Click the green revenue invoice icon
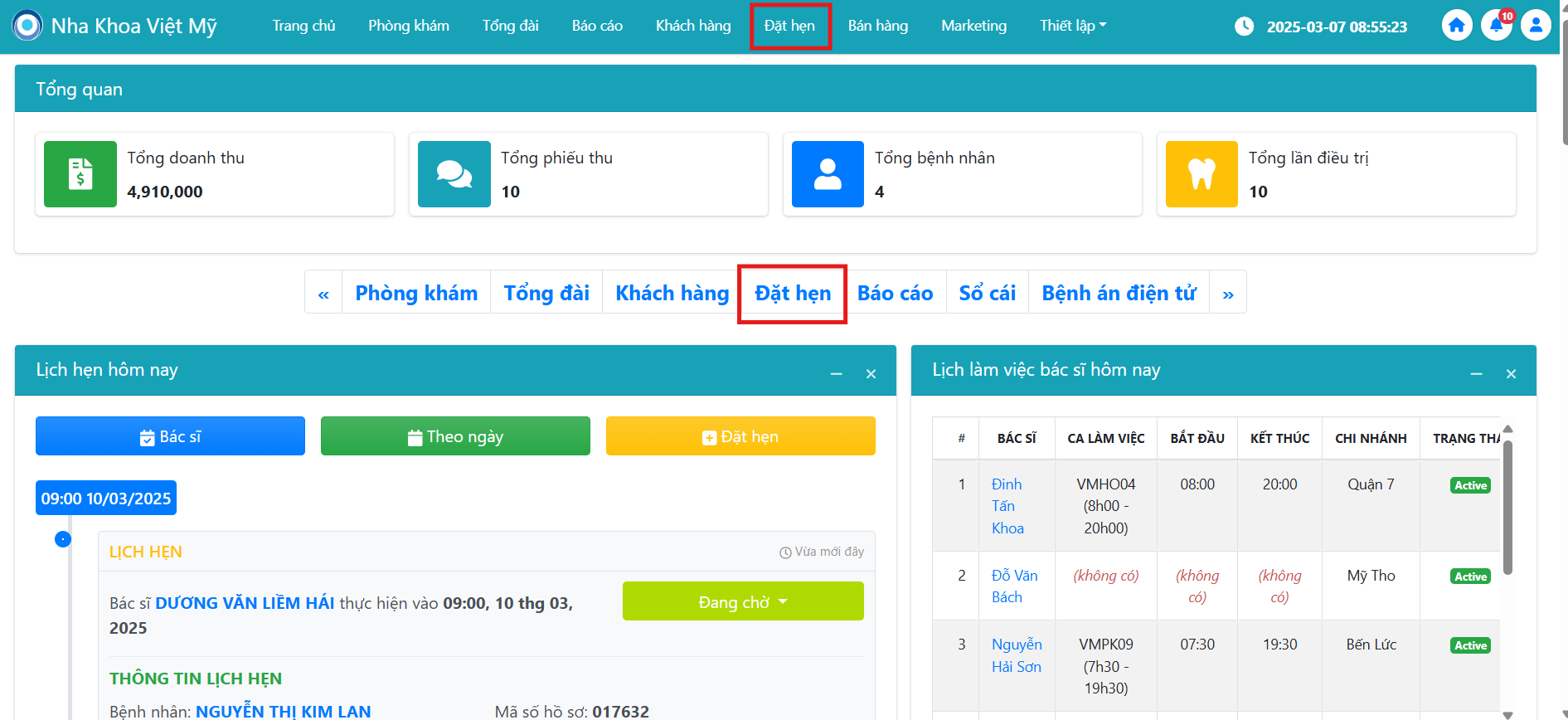 80,174
